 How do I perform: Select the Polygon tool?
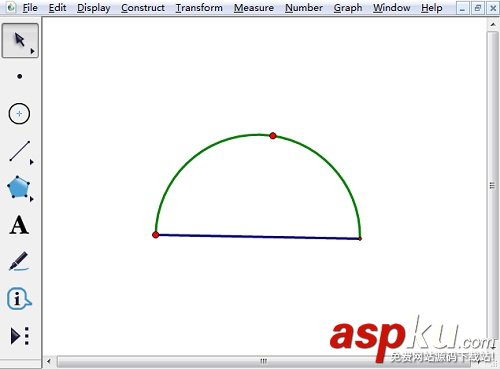19,187
